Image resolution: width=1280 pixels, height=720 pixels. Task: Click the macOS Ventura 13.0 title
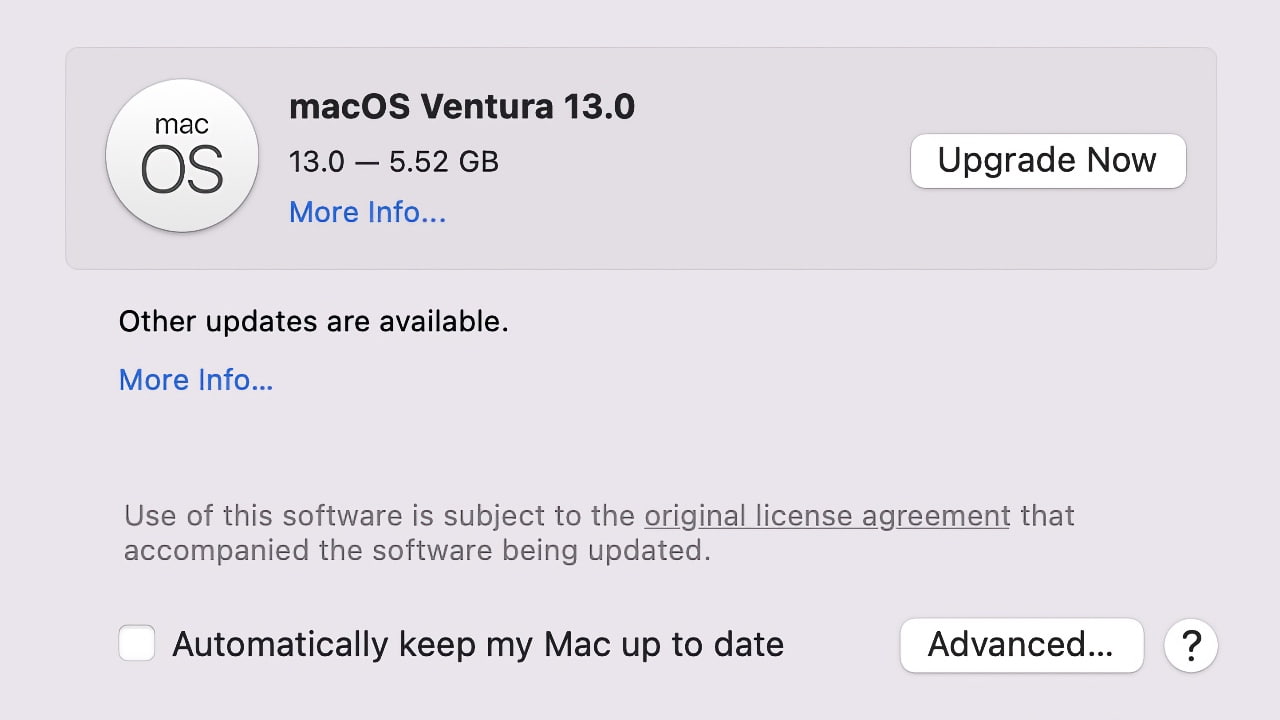[x=461, y=106]
